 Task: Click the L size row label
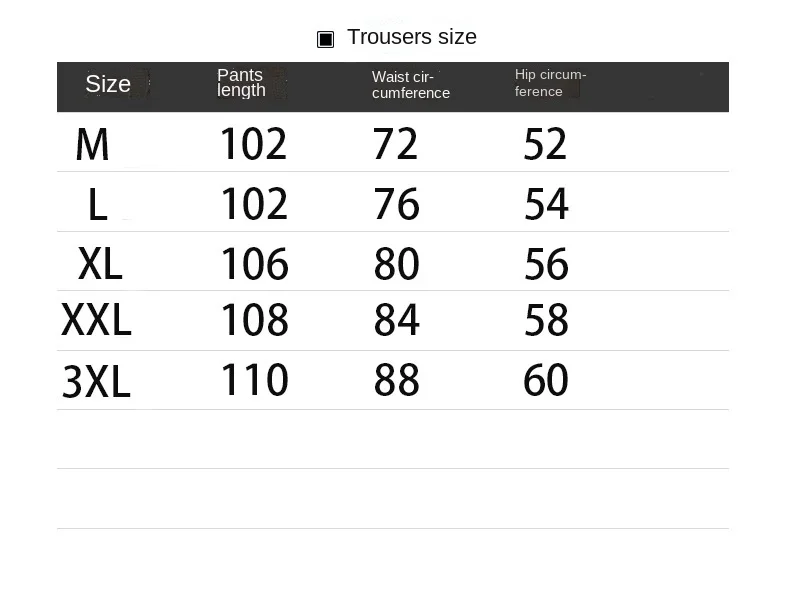coord(98,204)
